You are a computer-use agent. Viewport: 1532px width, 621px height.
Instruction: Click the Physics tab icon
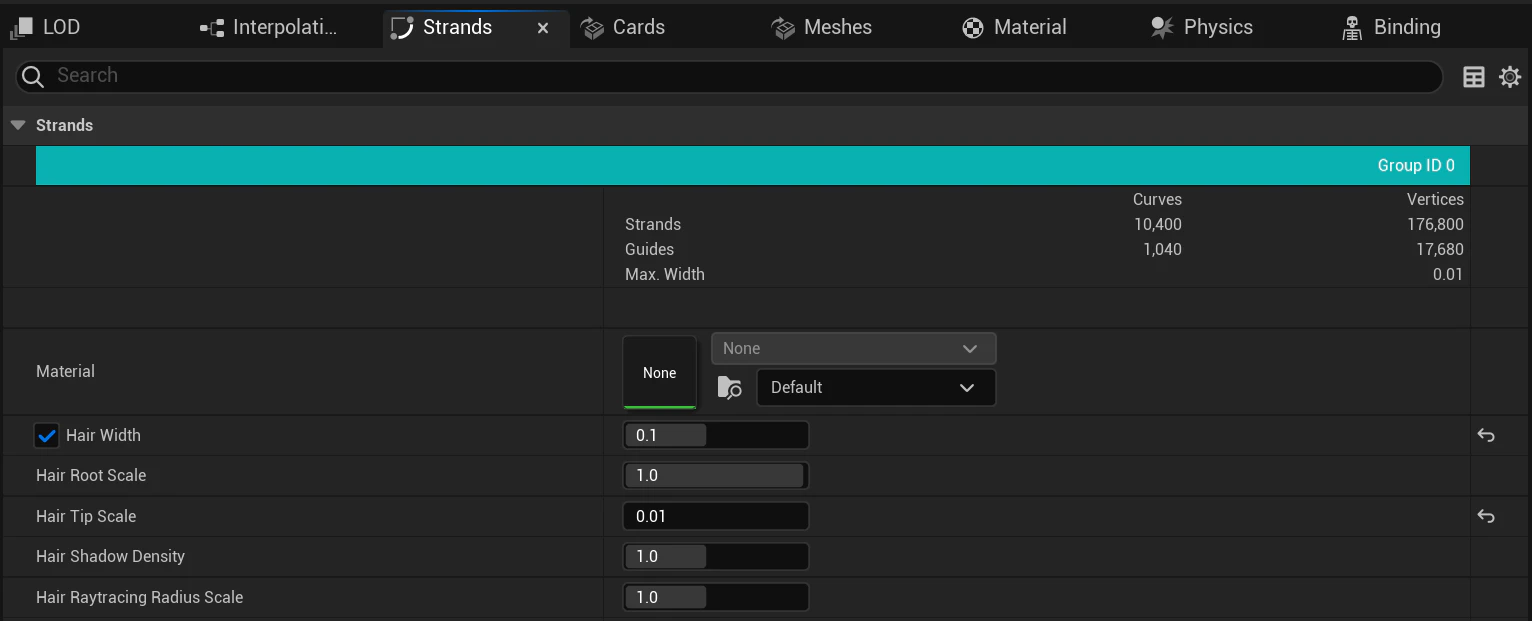coord(1162,28)
